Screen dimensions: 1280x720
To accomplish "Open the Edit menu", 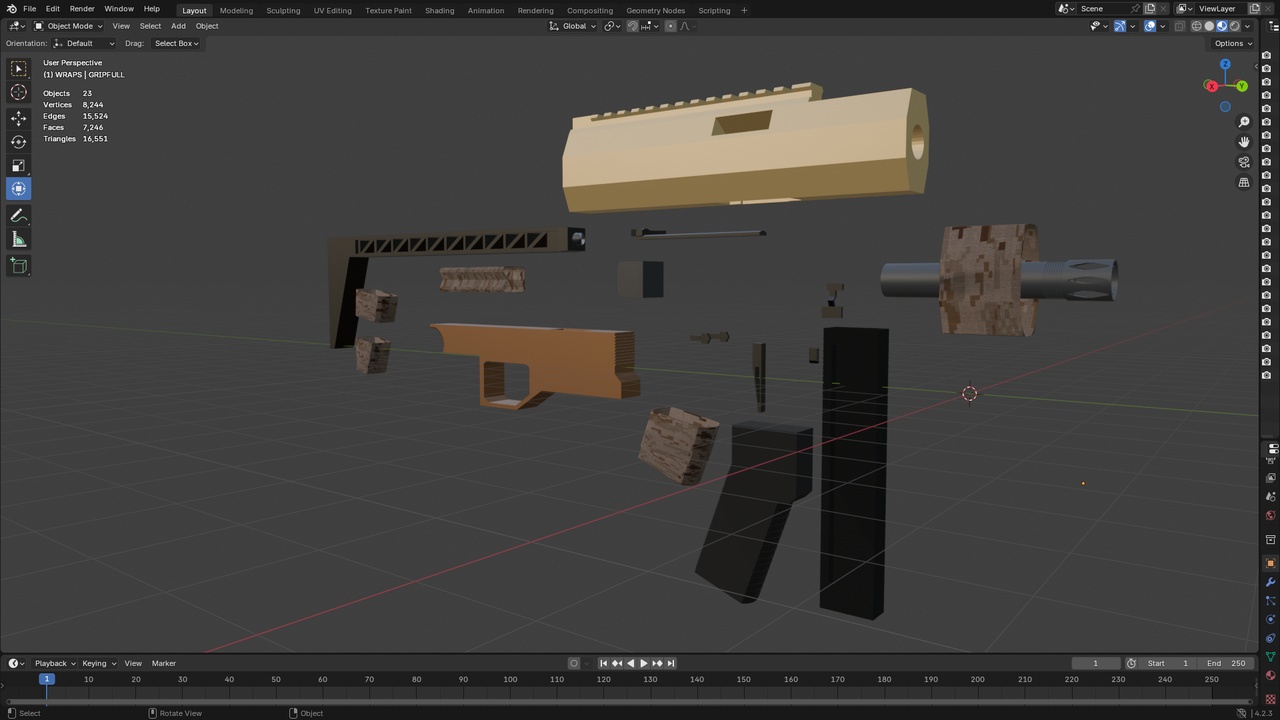I will (x=52, y=9).
